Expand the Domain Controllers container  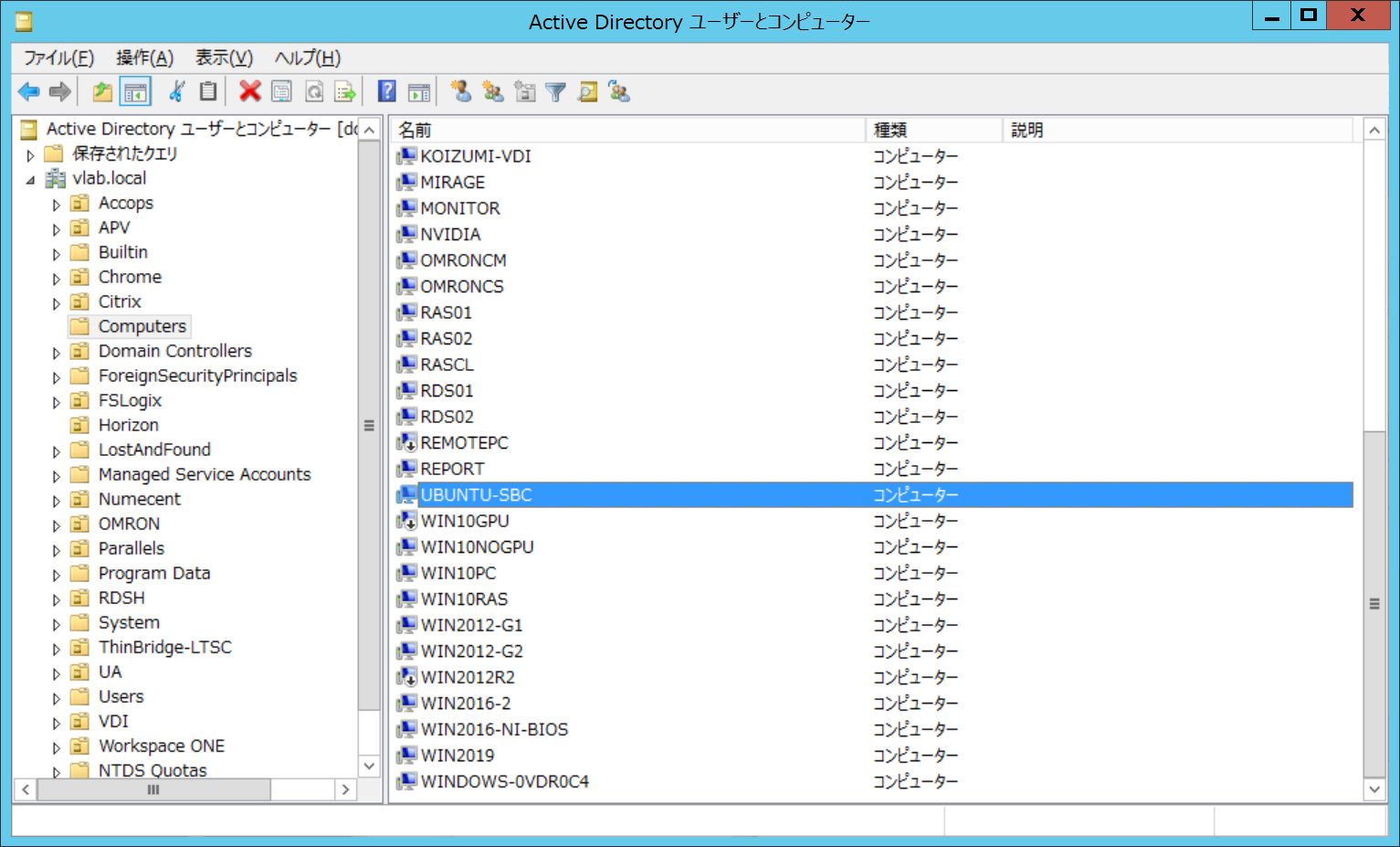click(x=56, y=351)
